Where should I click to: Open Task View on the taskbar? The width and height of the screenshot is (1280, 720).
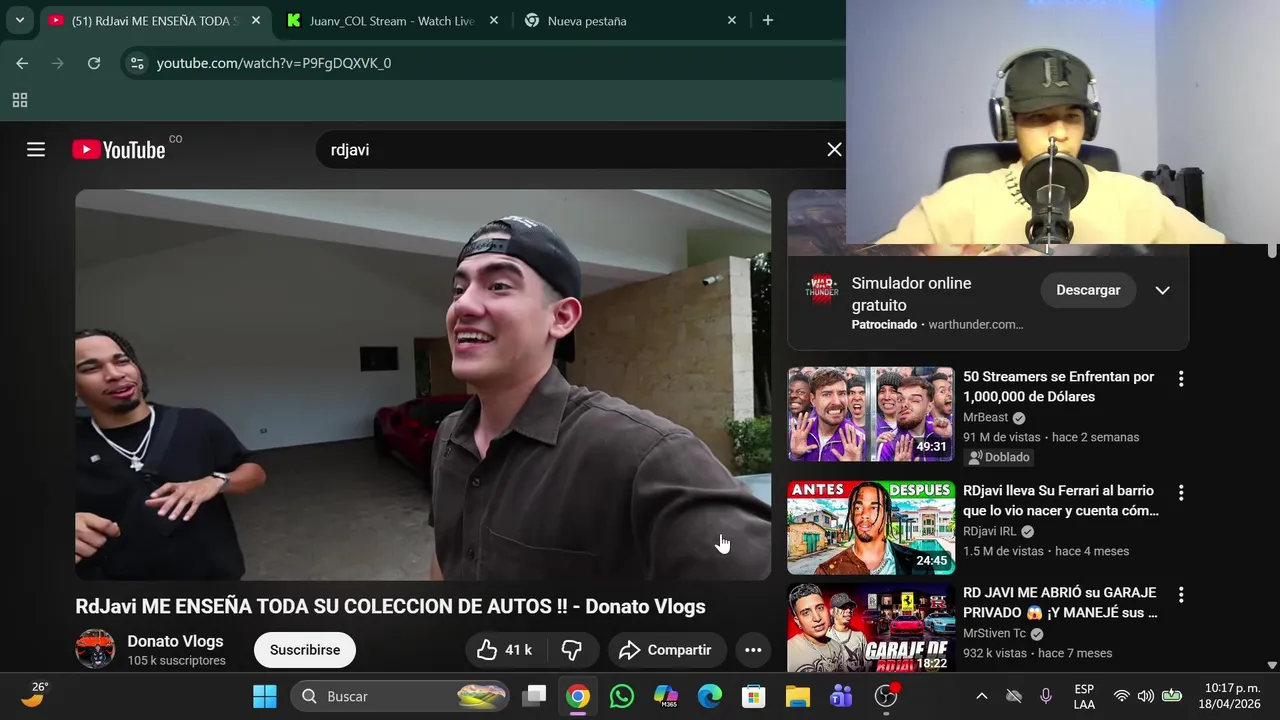[535, 696]
